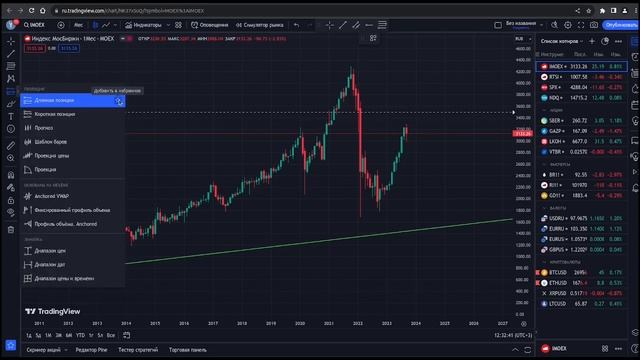This screenshot has height=360, width=640.
Task: Start Market replay (Симулятор рынка)
Action: 260,25
